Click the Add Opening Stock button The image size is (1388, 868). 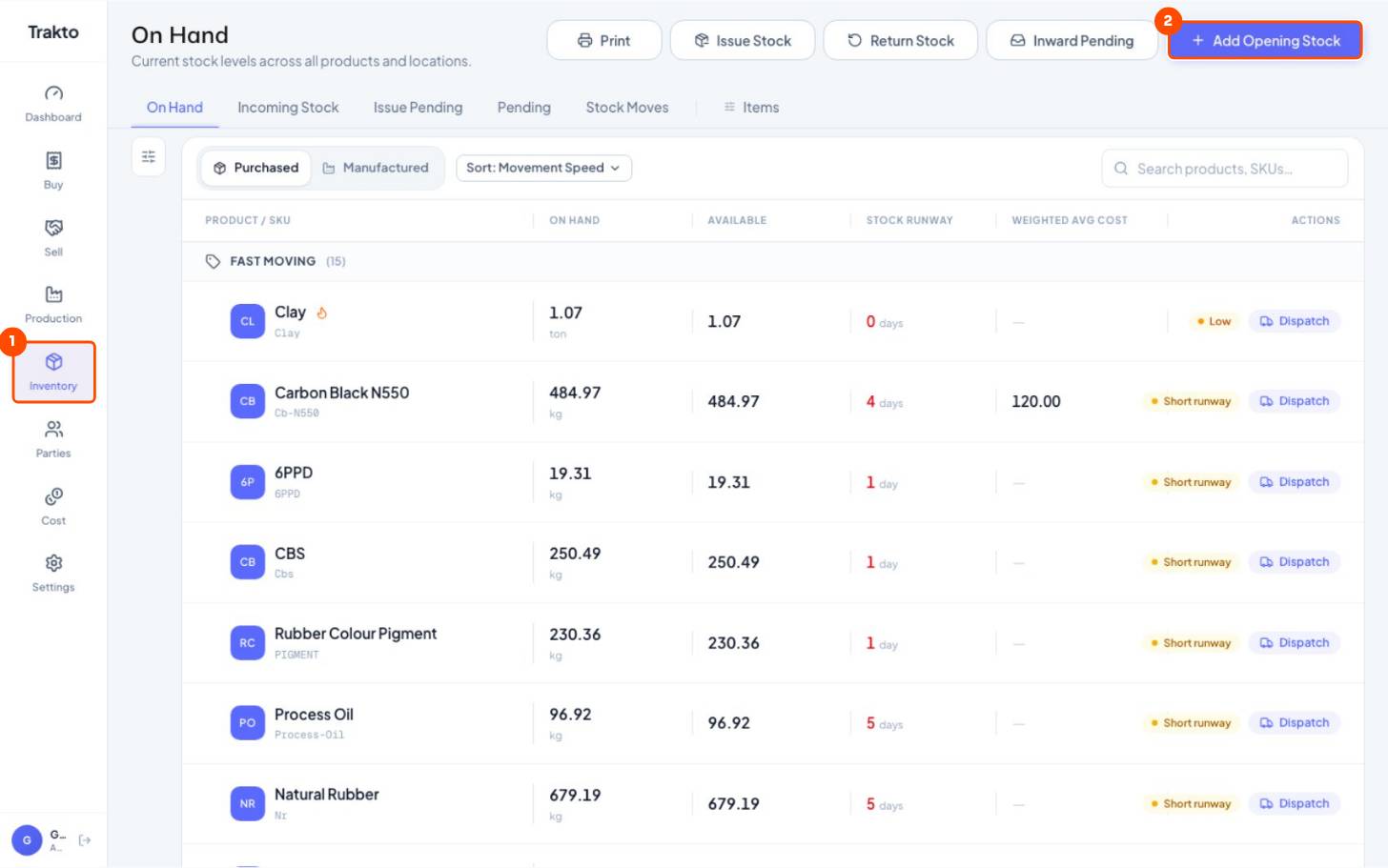[1265, 40]
